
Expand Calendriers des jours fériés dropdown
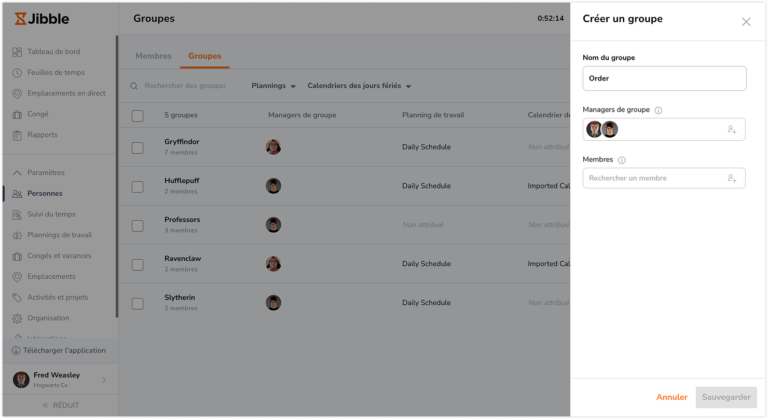(359, 86)
